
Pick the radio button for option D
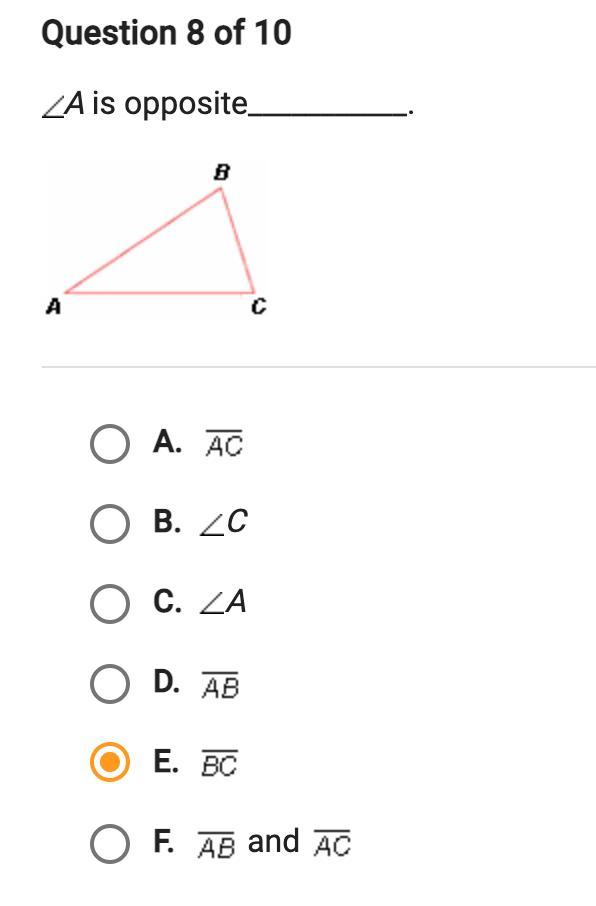coord(110,684)
